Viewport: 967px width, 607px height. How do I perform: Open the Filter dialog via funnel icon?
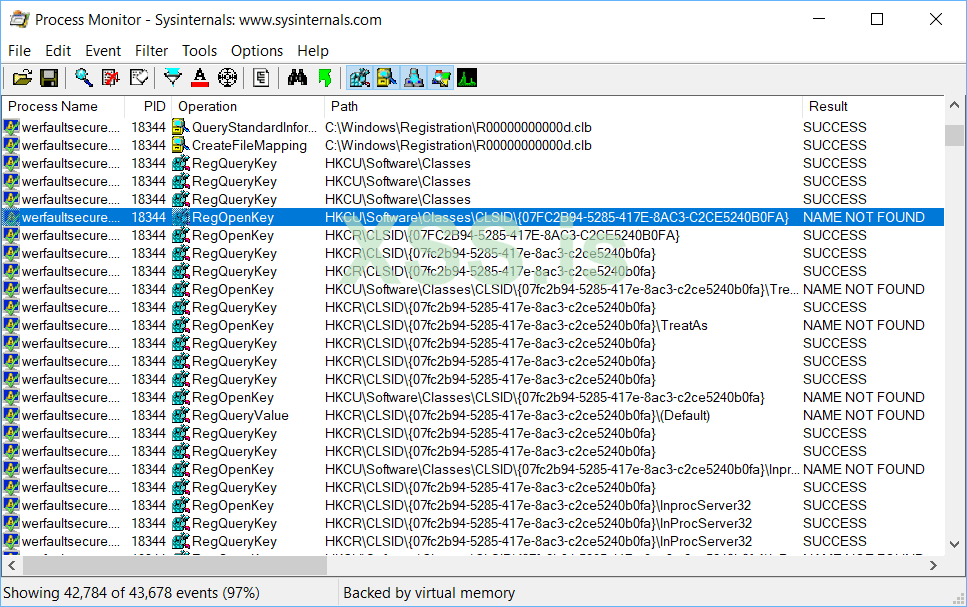[171, 77]
